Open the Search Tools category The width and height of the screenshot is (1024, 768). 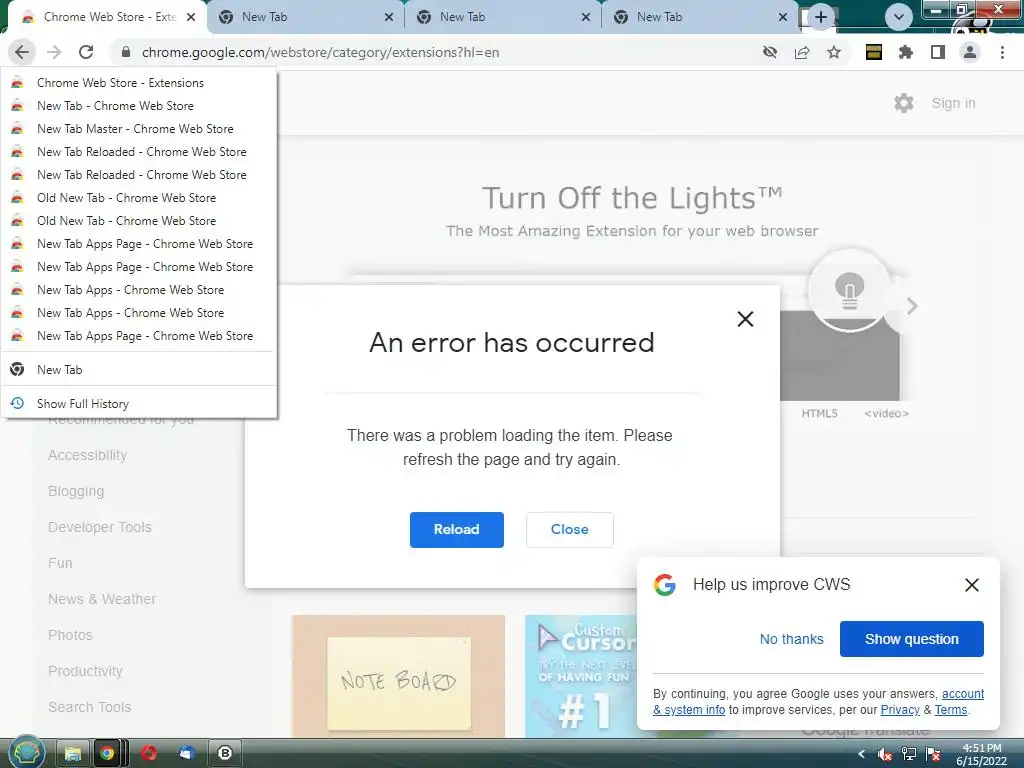89,707
